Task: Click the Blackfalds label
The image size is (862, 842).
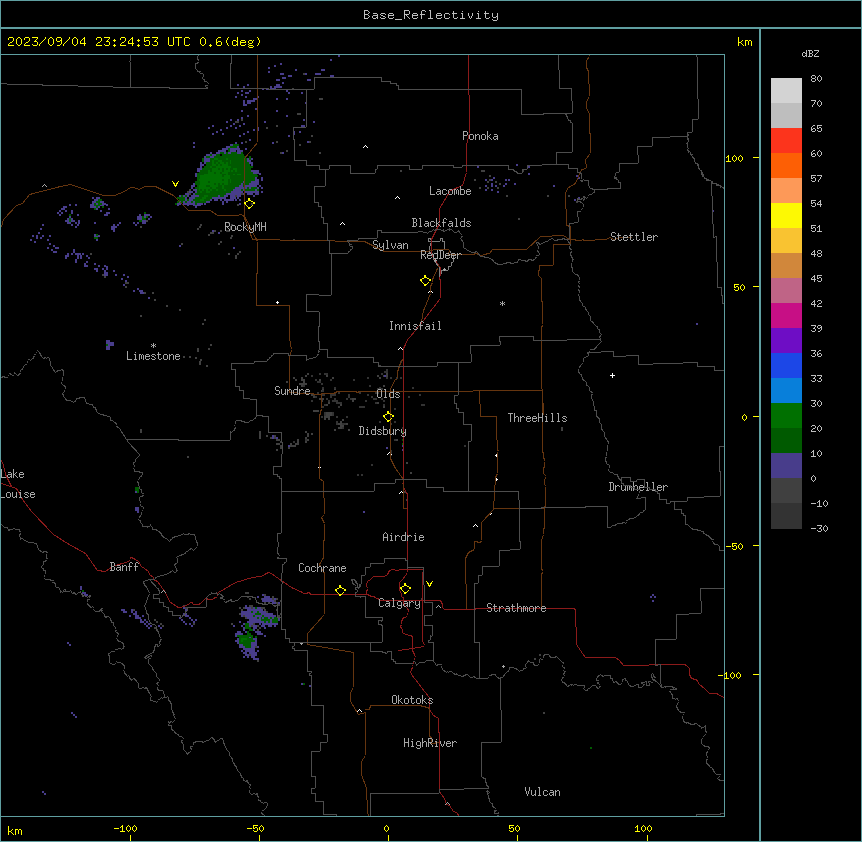Action: tap(441, 223)
